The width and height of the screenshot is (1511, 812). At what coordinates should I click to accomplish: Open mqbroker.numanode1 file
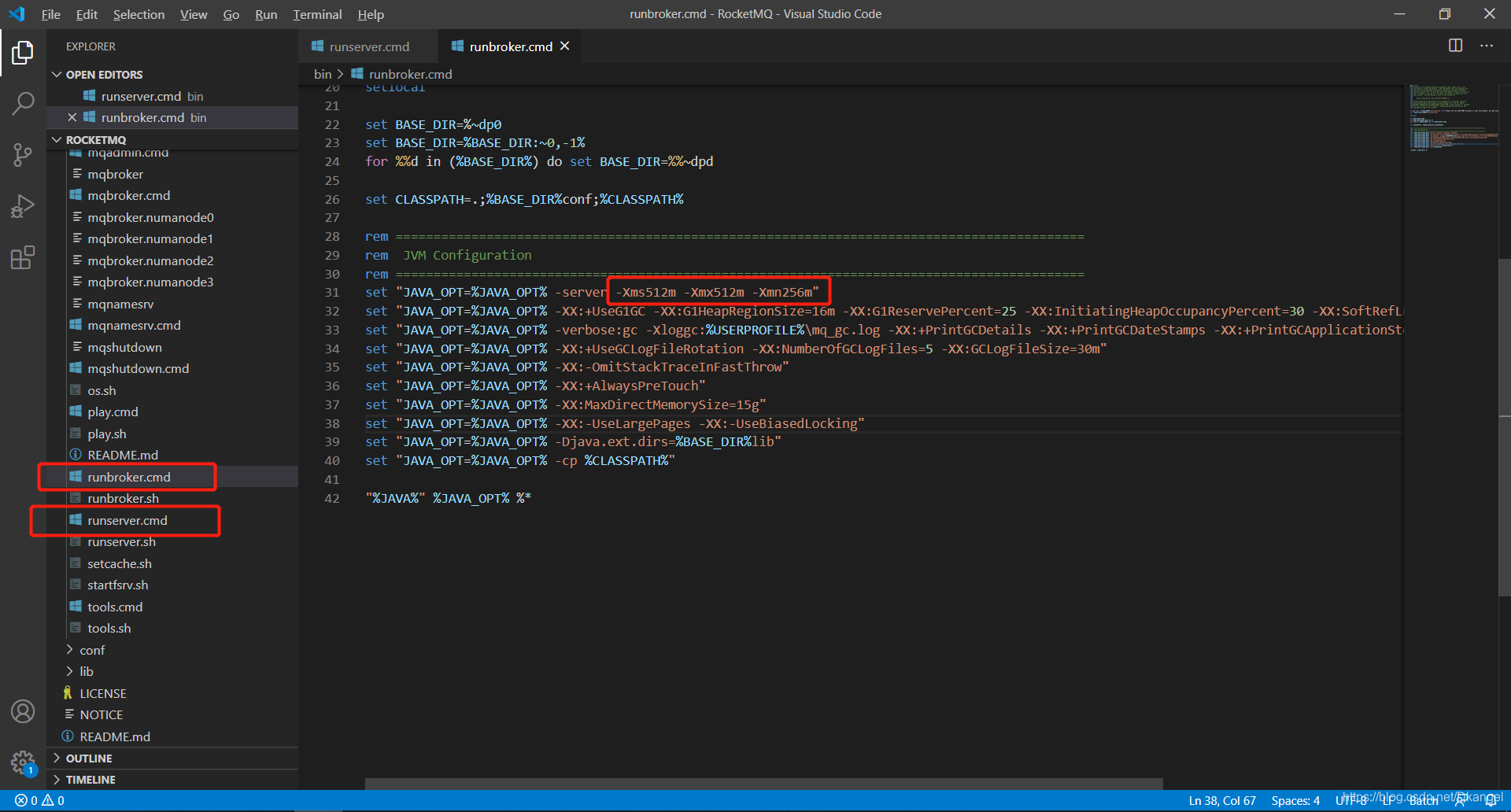coord(172,238)
